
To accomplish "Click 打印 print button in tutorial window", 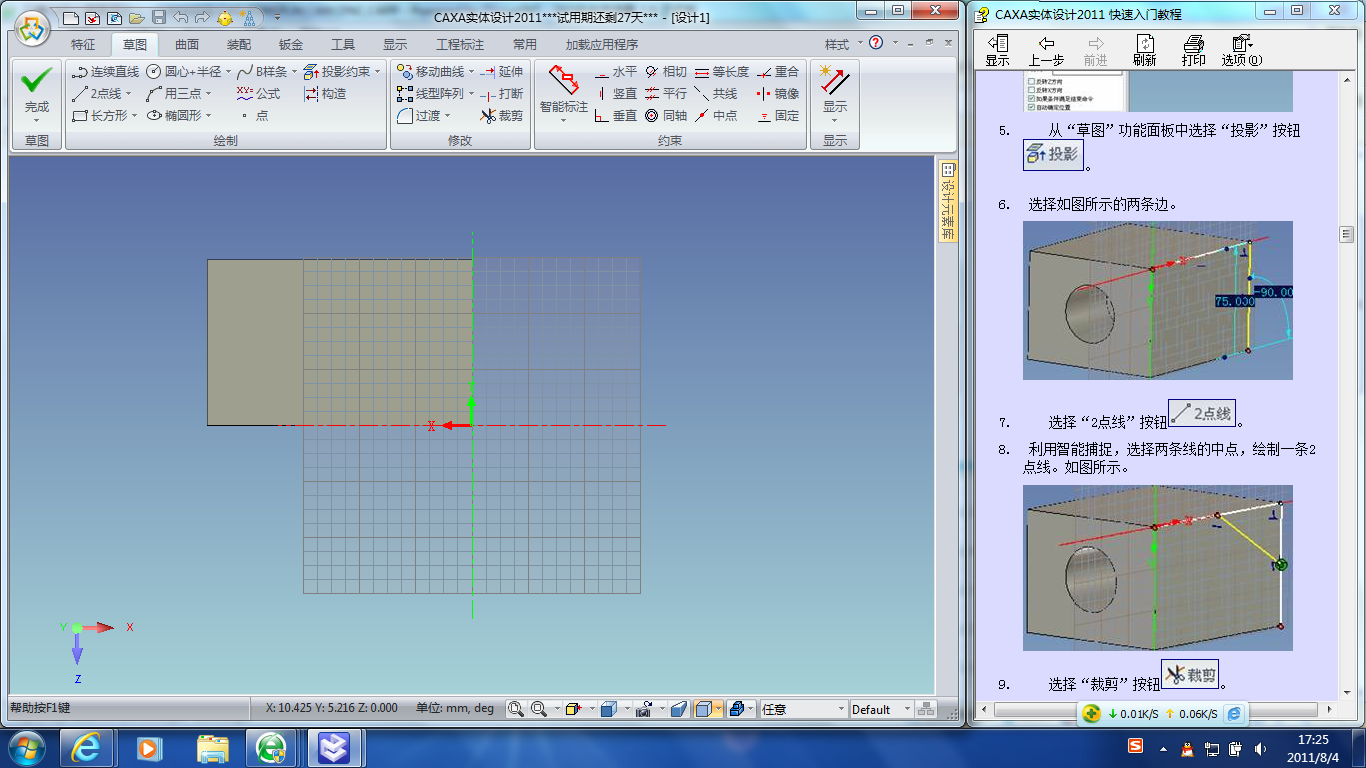I will tap(1194, 51).
